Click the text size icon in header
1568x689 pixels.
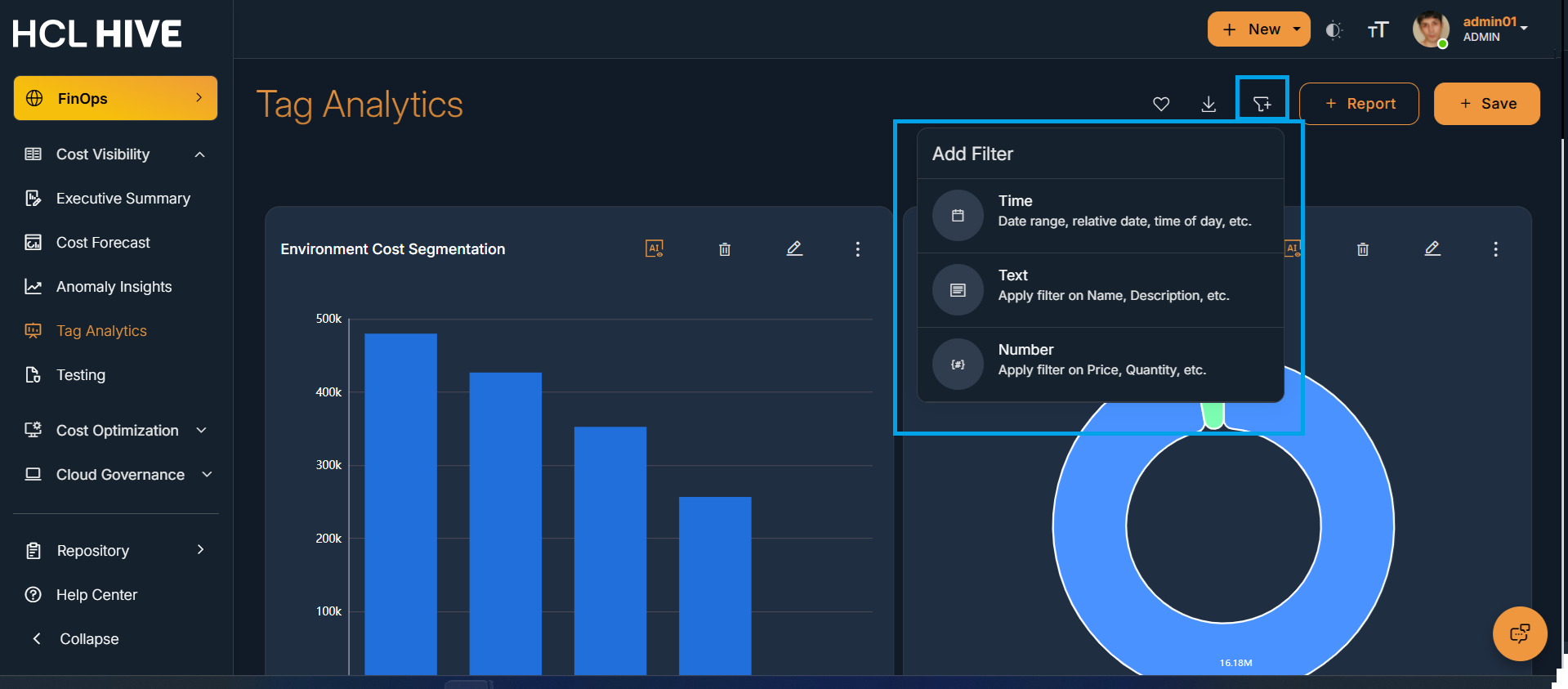tap(1378, 30)
